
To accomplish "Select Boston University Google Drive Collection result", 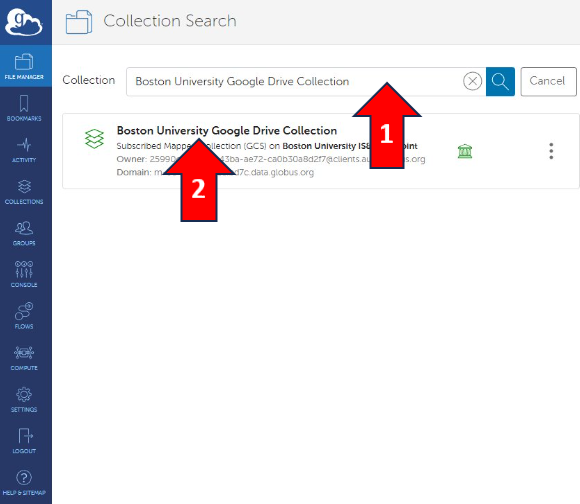I will pyautogui.click(x=227, y=131).
